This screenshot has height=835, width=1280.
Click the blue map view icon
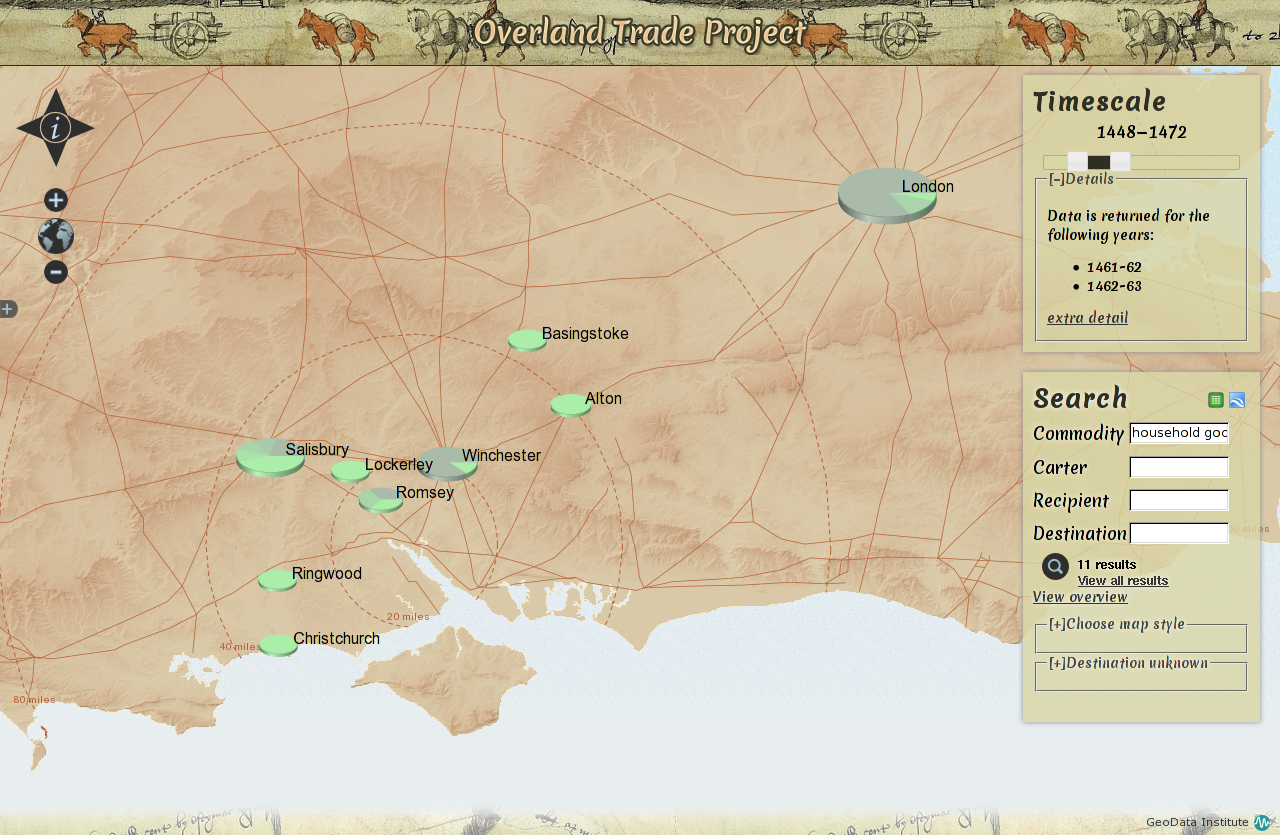[x=1237, y=400]
